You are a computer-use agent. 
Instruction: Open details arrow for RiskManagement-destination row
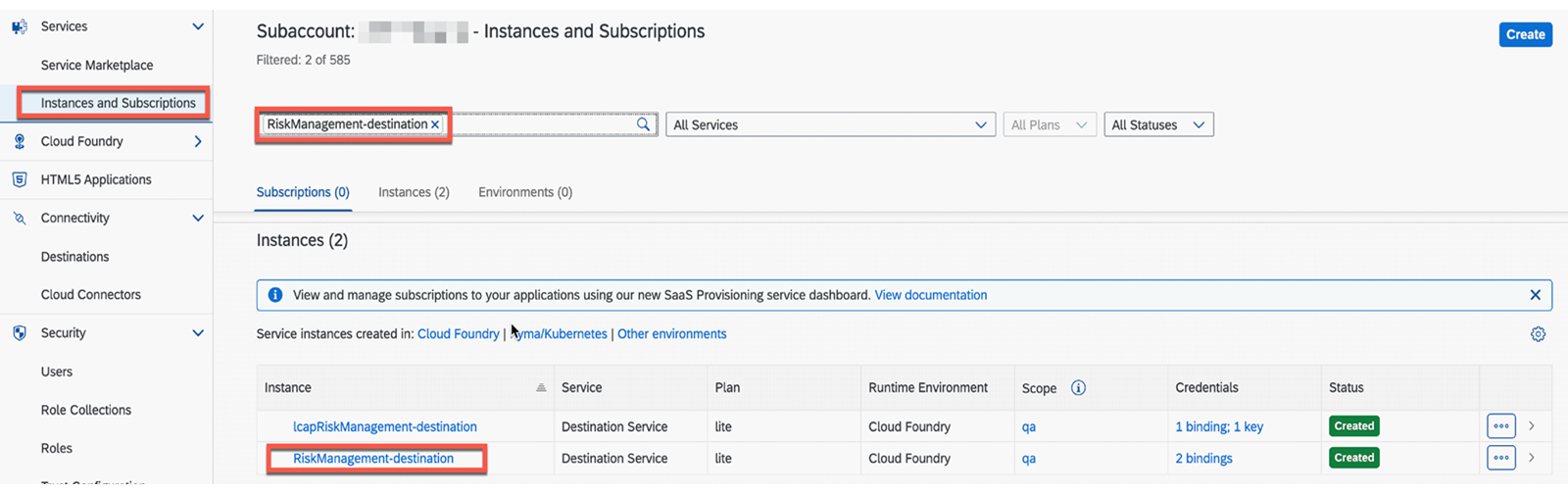(x=1531, y=458)
